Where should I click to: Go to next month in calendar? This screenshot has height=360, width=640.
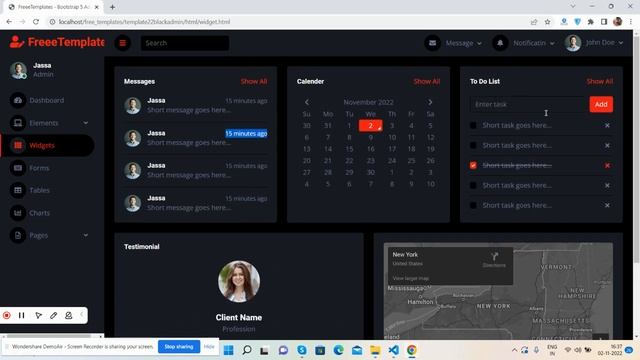430,102
